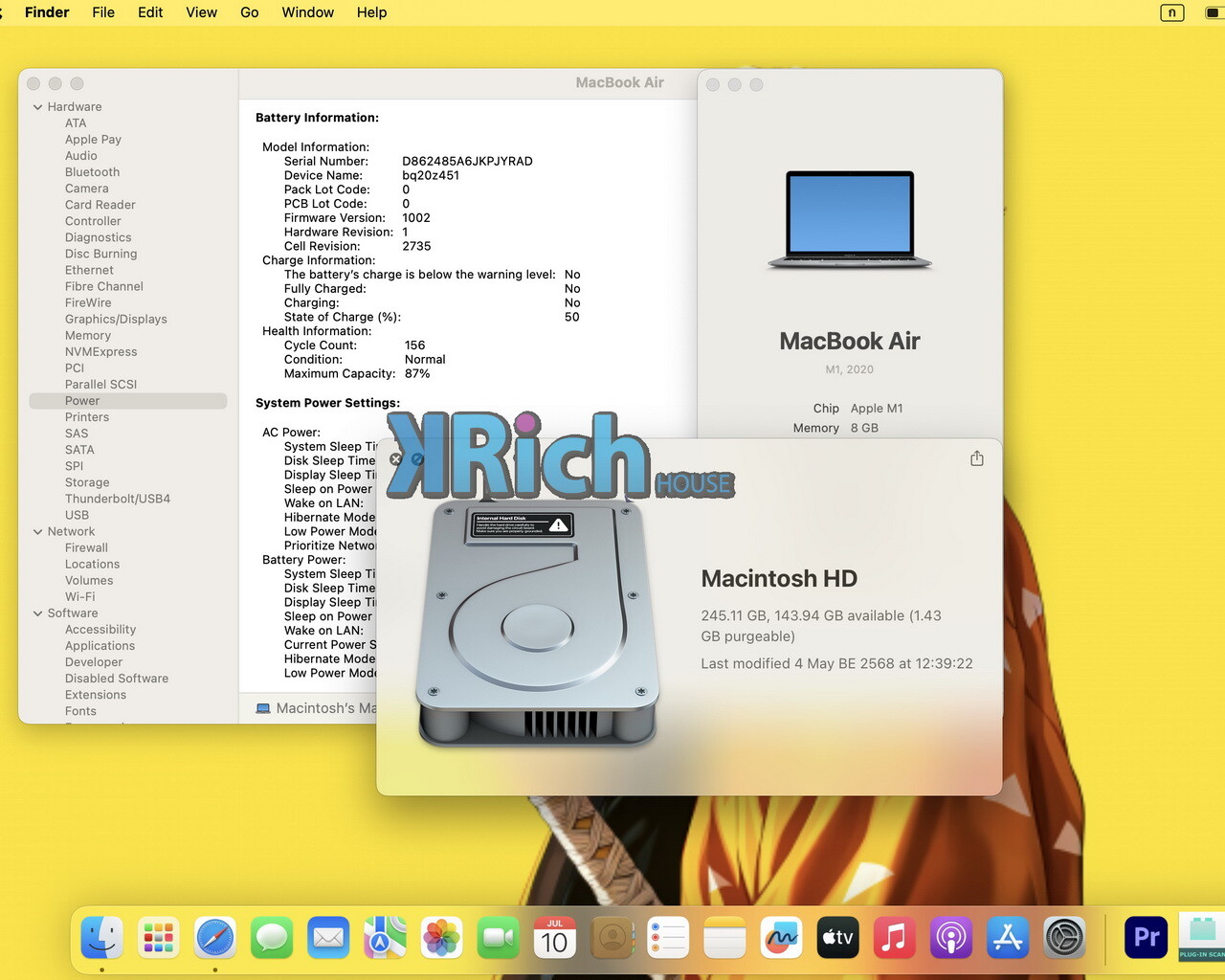Open System Settings gear in Dock

tap(1064, 938)
